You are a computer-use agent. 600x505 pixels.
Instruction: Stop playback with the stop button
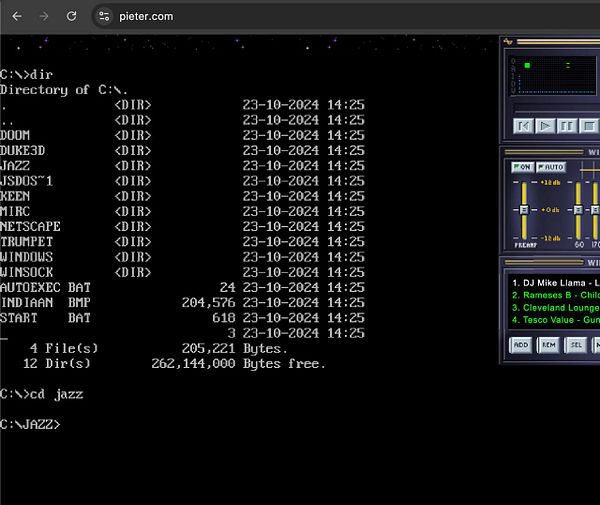(588, 125)
